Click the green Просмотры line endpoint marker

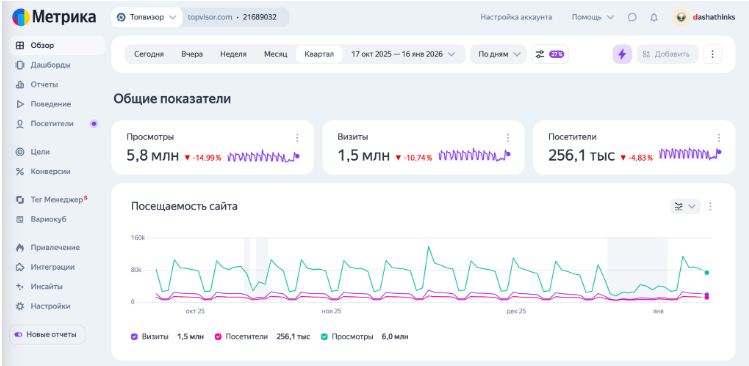706,273
